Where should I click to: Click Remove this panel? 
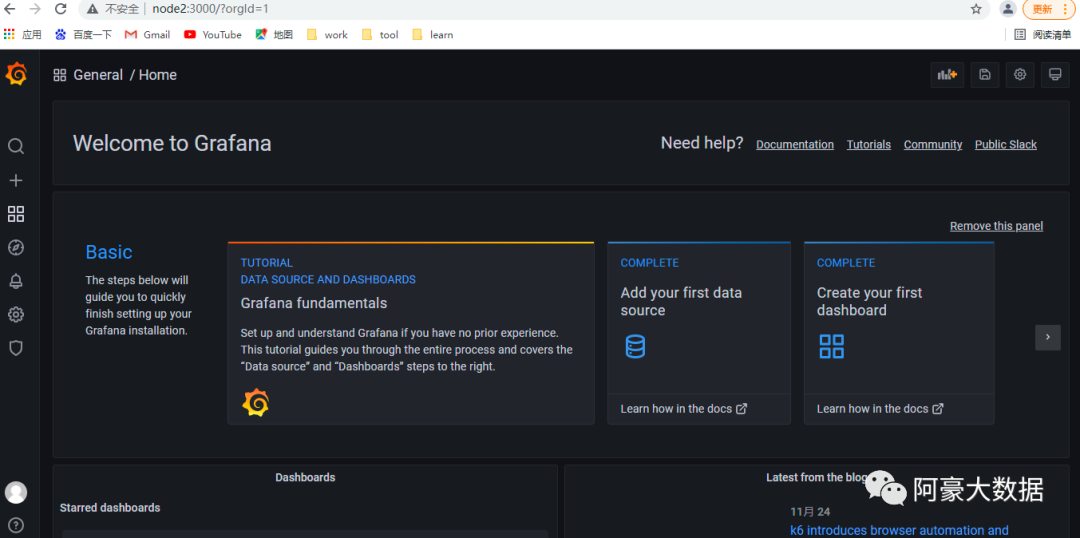point(996,226)
